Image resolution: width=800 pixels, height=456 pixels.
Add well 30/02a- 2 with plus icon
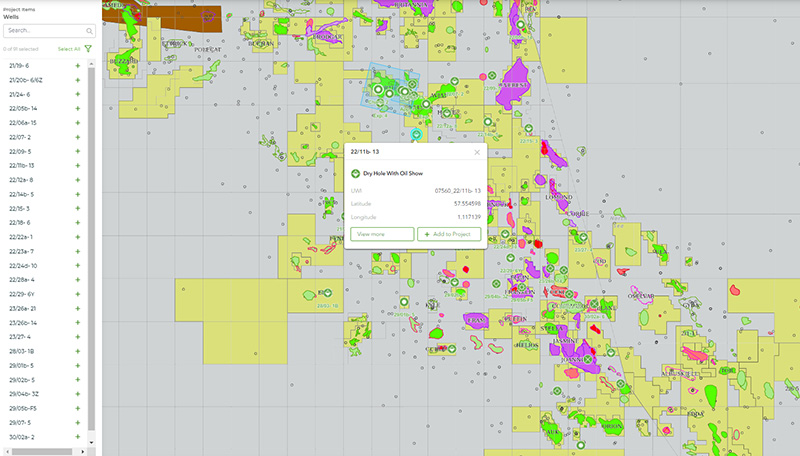click(x=77, y=438)
